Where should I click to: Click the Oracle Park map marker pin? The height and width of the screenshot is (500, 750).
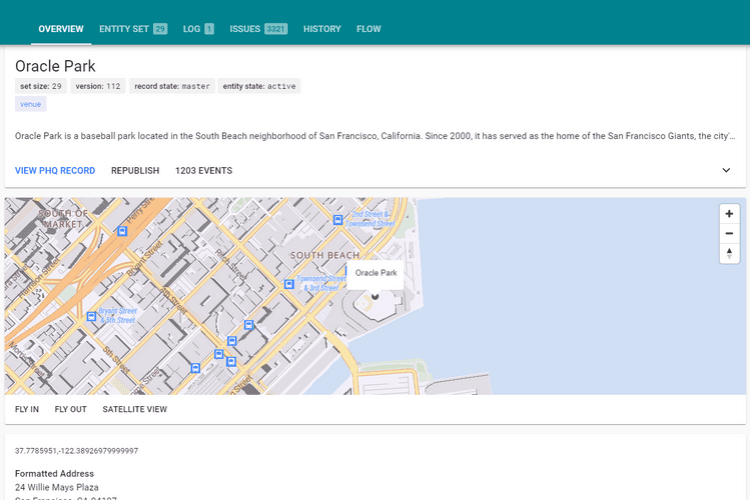point(375,296)
